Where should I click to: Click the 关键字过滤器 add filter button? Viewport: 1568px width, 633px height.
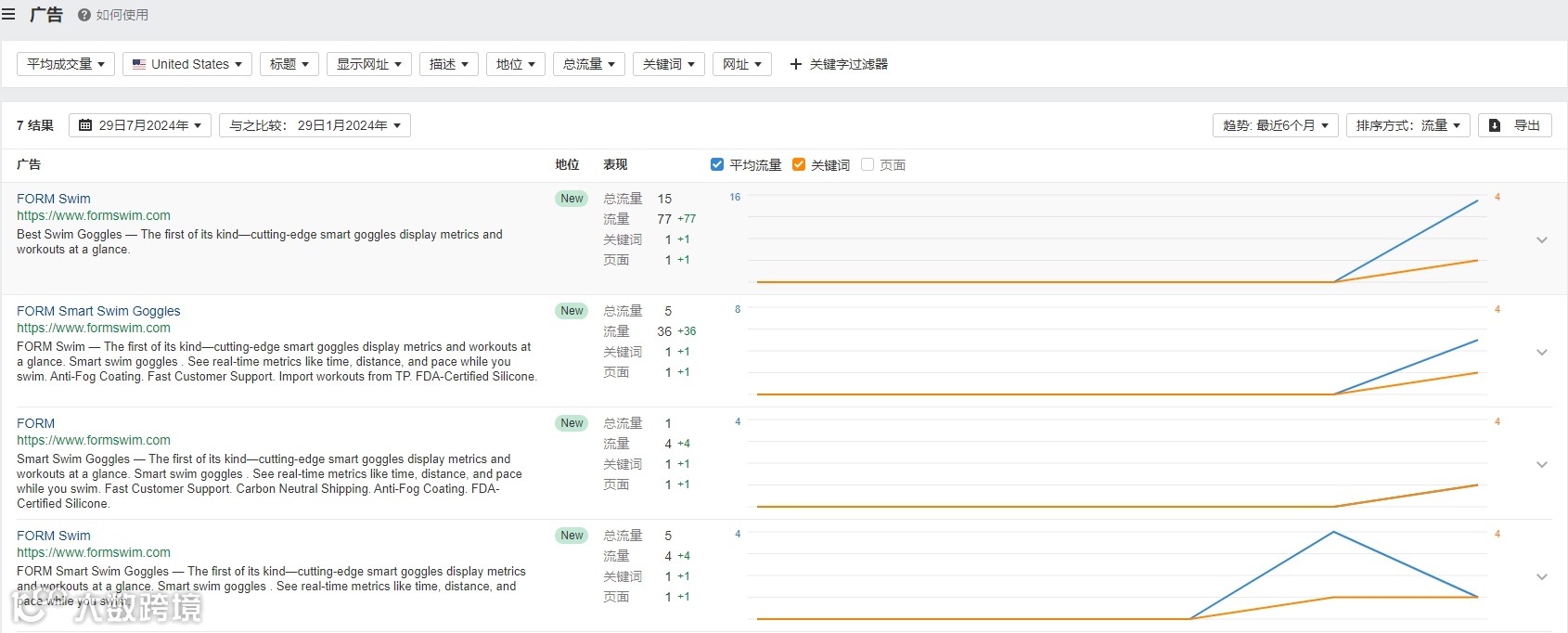pos(839,64)
